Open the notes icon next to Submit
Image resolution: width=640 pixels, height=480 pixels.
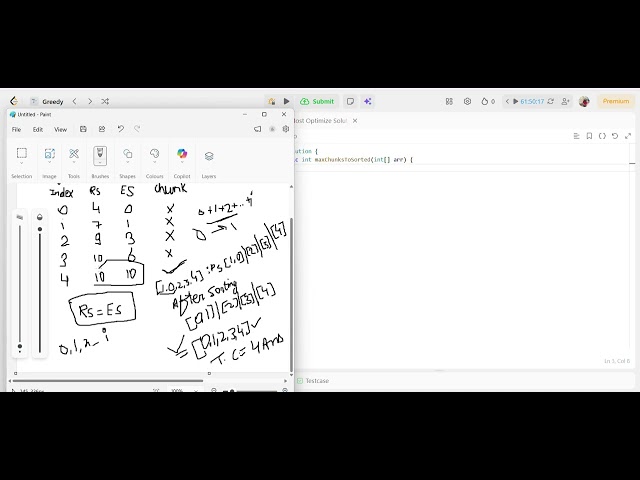point(350,101)
